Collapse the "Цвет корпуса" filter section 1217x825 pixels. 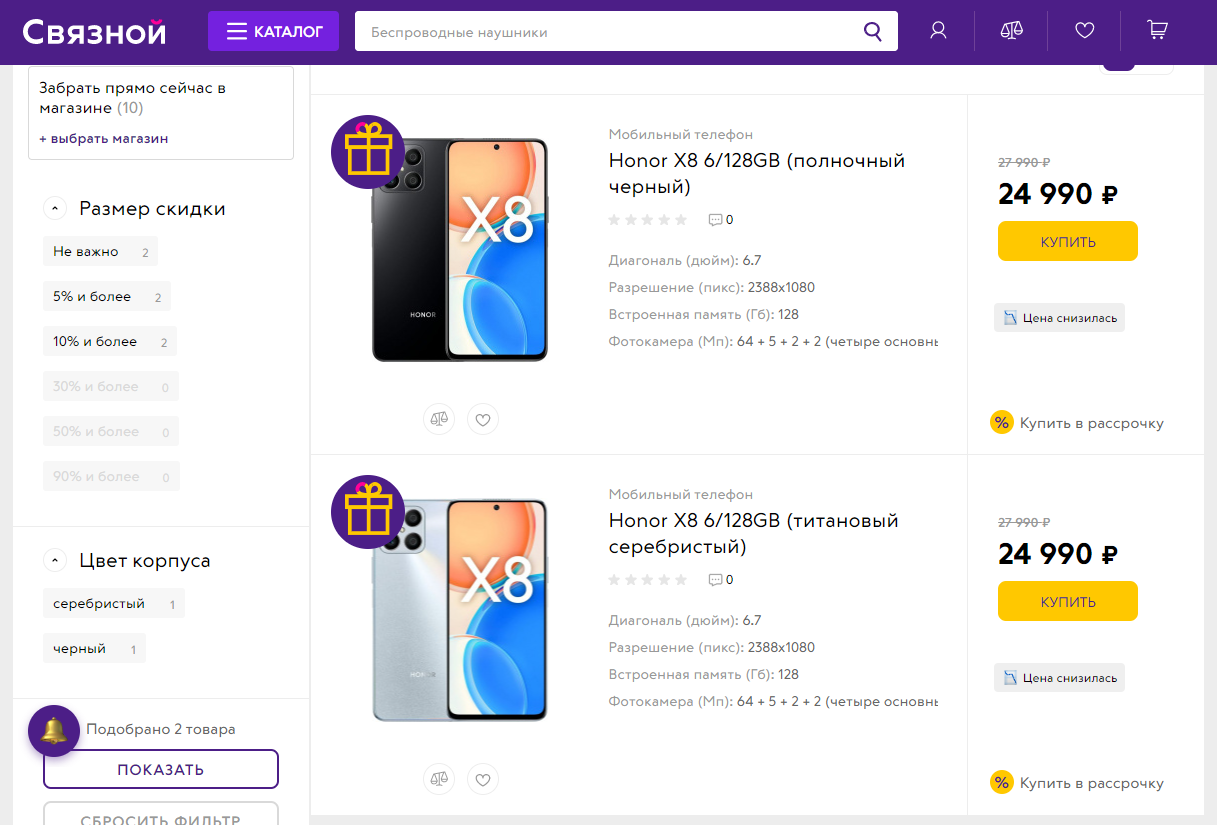point(54,561)
